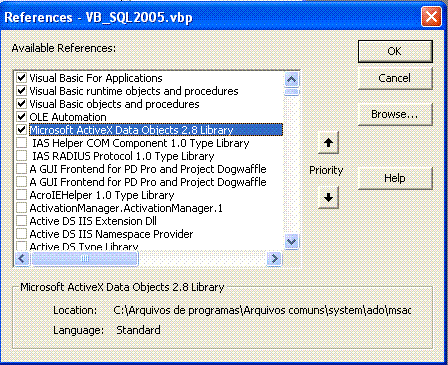
Task: Close the References dialog with X
Action: coord(431,17)
